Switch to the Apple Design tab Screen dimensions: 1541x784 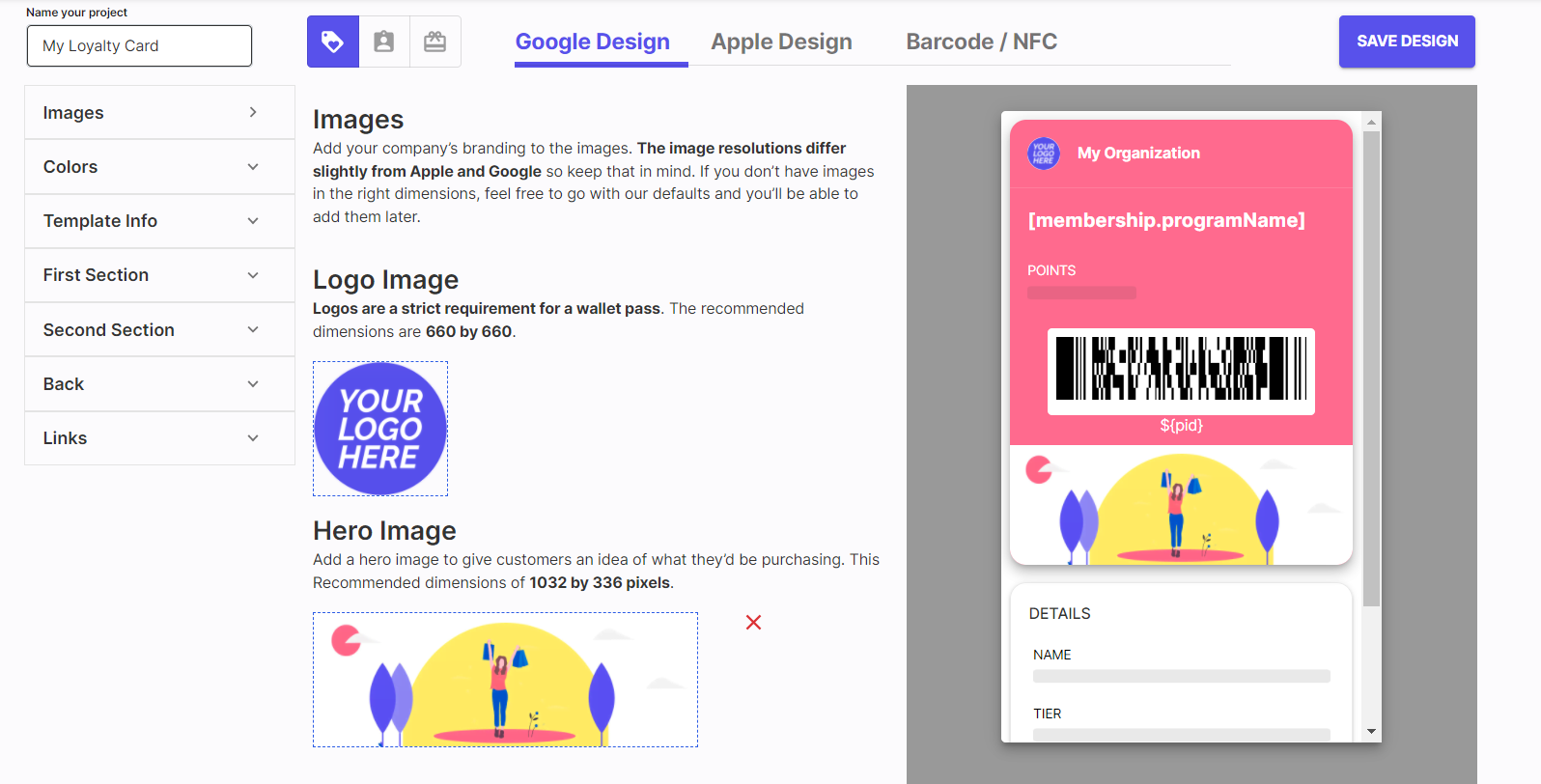click(782, 42)
